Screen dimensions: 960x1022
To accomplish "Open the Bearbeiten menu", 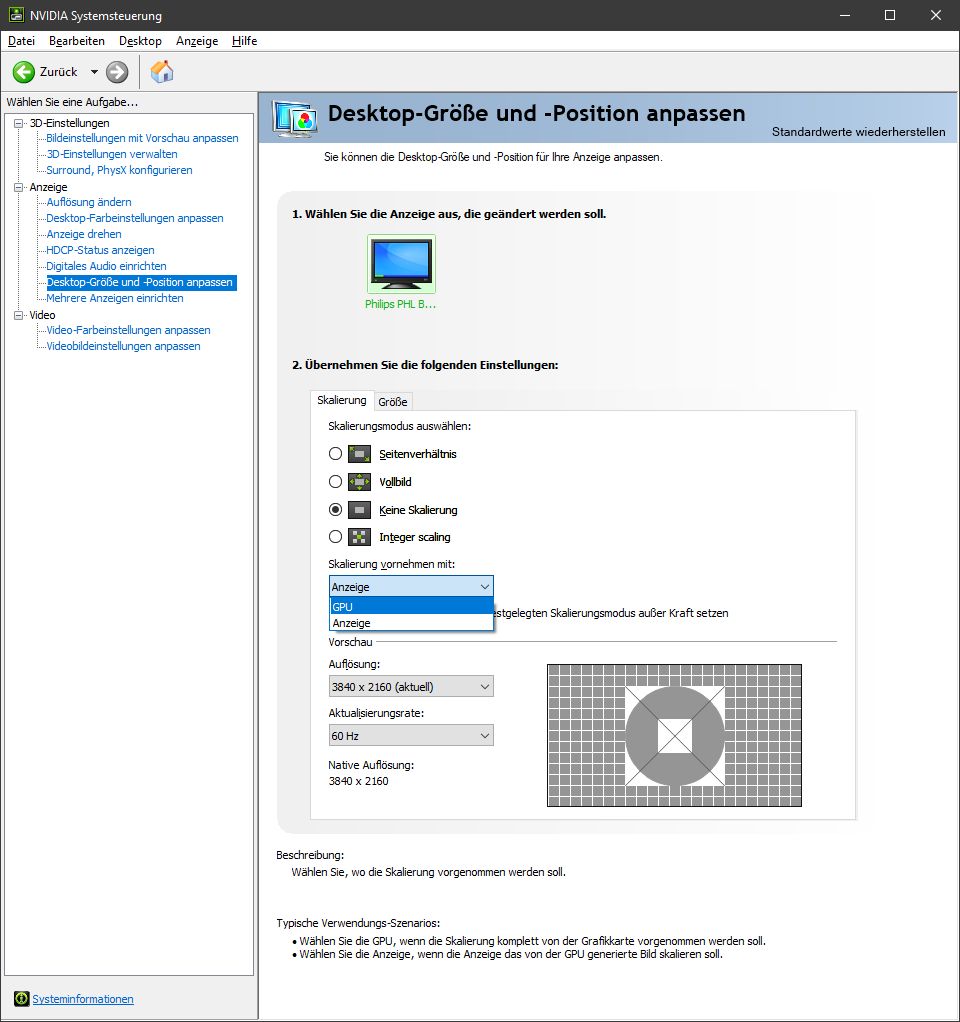I will pos(77,40).
